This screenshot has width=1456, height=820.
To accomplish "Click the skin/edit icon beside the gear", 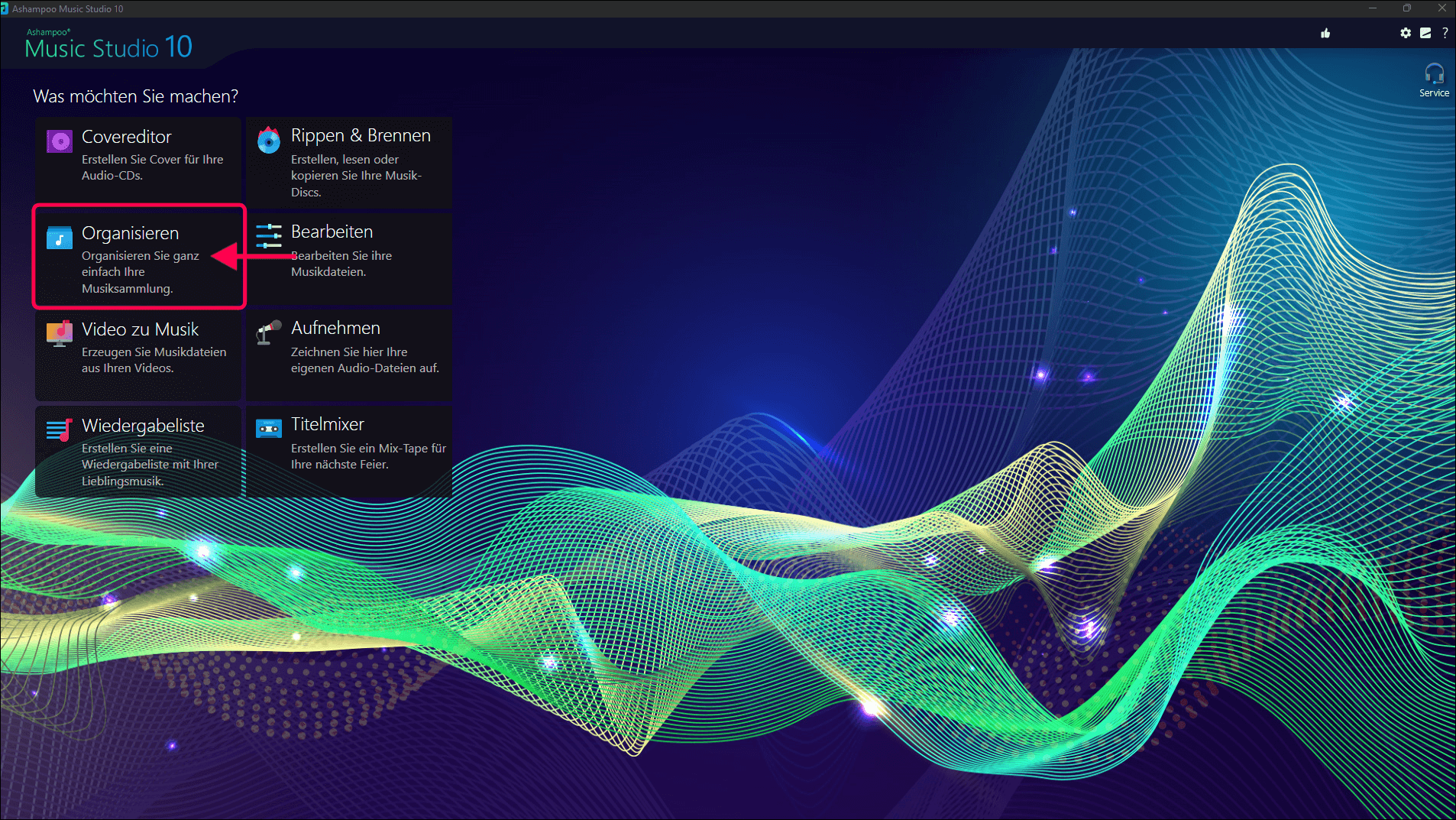I will pos(1425,33).
